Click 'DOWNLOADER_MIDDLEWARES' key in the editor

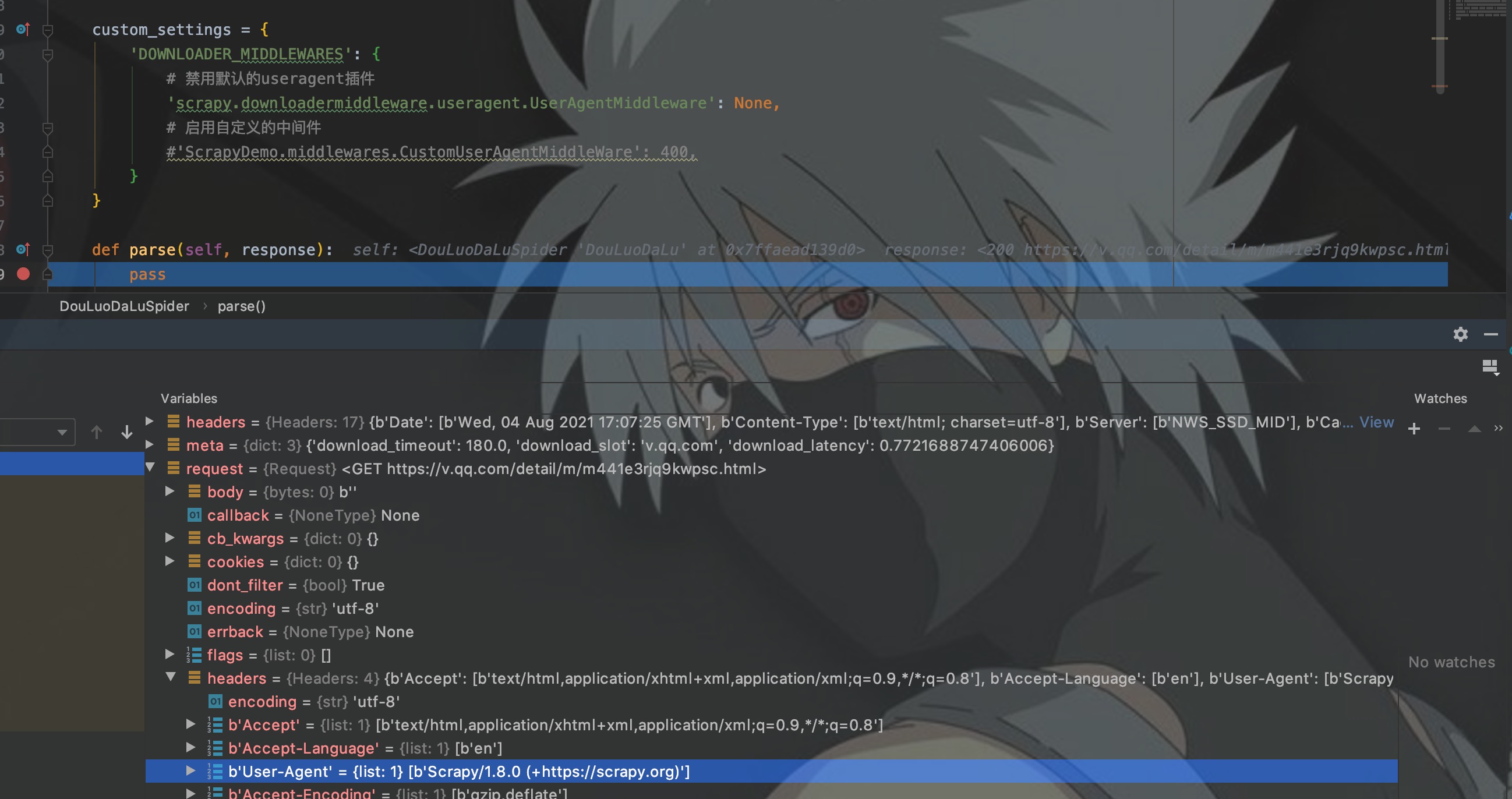coord(241,54)
